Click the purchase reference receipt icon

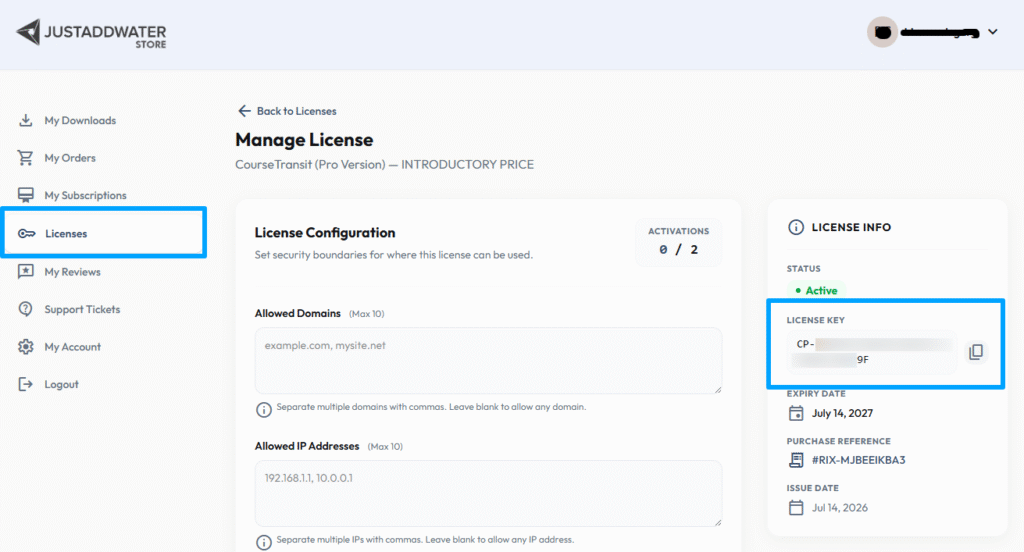[795, 460]
